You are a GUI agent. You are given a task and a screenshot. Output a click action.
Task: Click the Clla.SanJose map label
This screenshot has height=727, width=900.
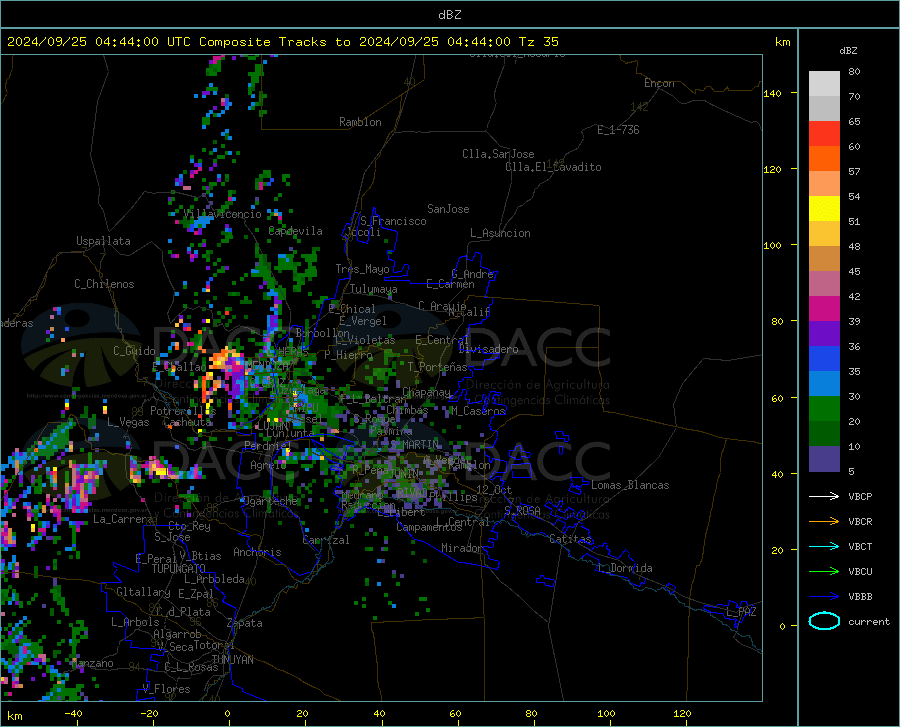coord(498,154)
